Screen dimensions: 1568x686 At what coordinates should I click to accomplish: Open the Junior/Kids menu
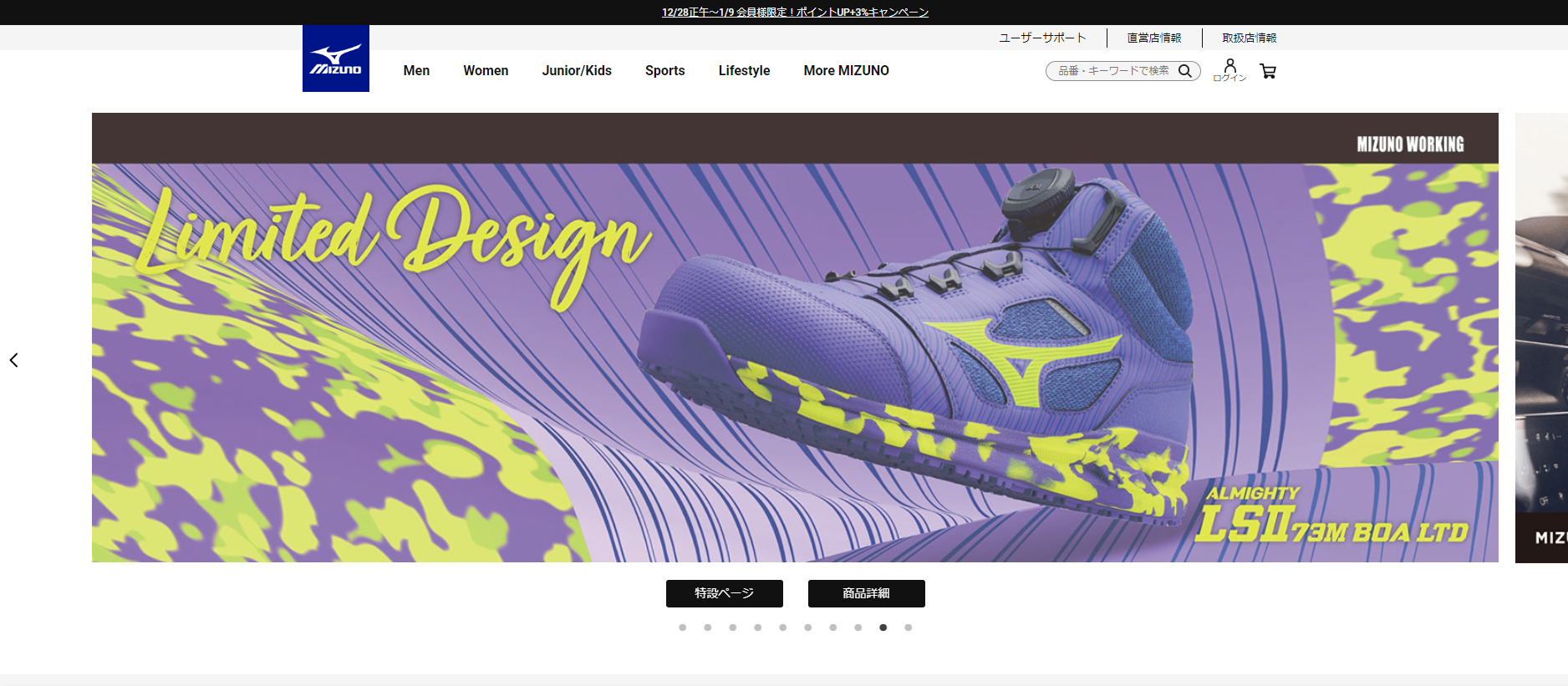577,71
